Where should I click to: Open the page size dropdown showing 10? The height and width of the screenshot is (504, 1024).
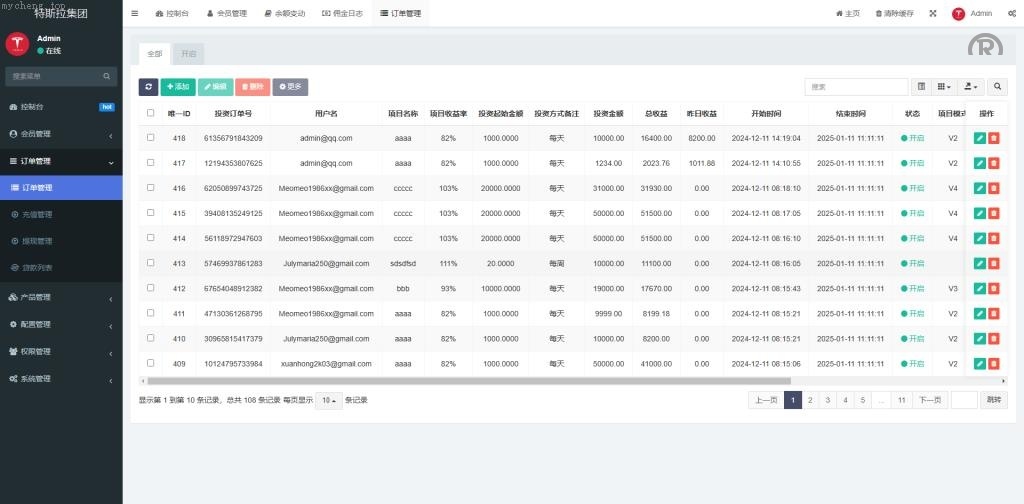[x=329, y=400]
